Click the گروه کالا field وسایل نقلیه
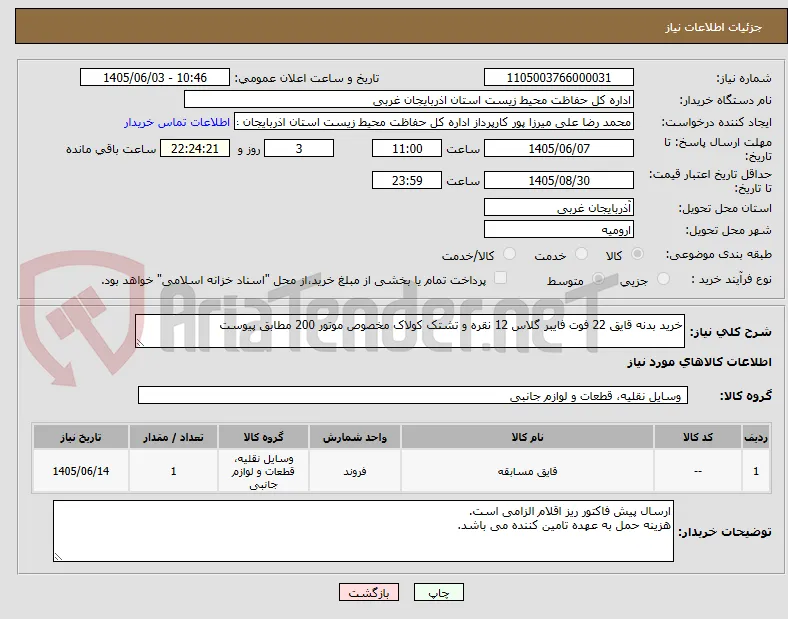Screen dimensions: 788x619 (x=413, y=395)
